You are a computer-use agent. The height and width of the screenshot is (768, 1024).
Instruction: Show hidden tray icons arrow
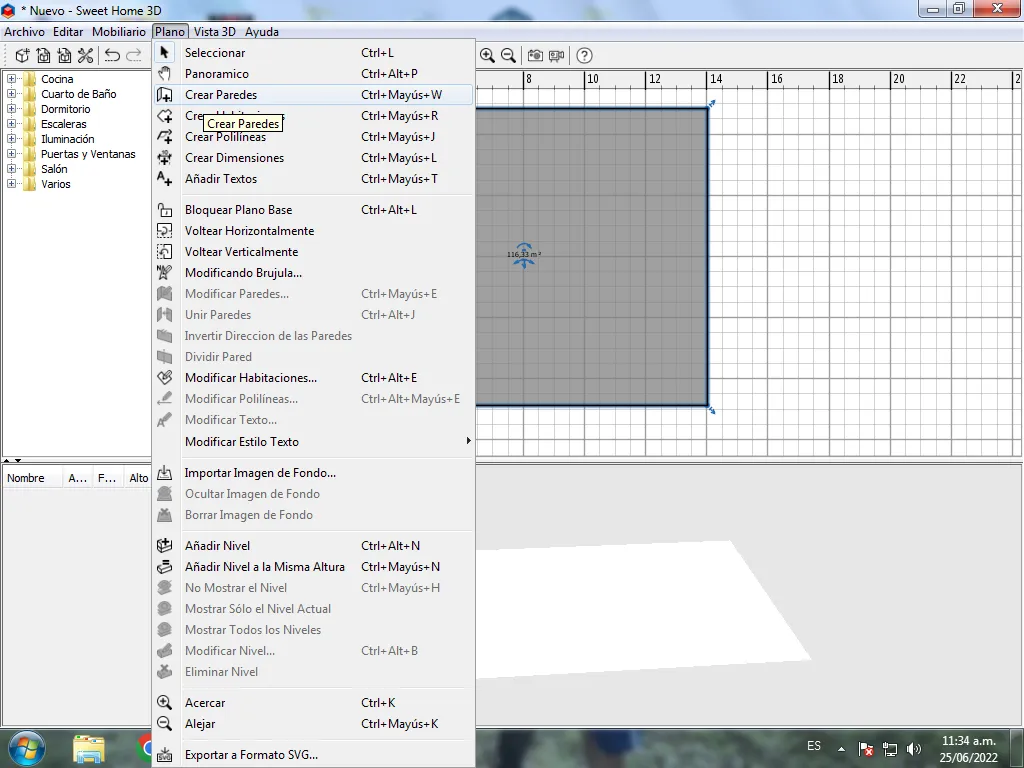[841, 749]
